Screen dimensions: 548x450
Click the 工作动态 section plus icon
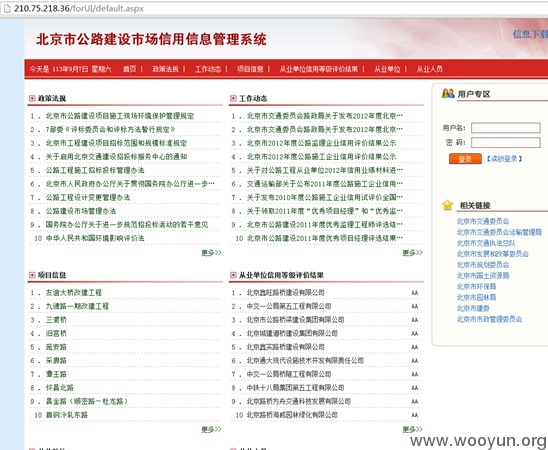(233, 98)
